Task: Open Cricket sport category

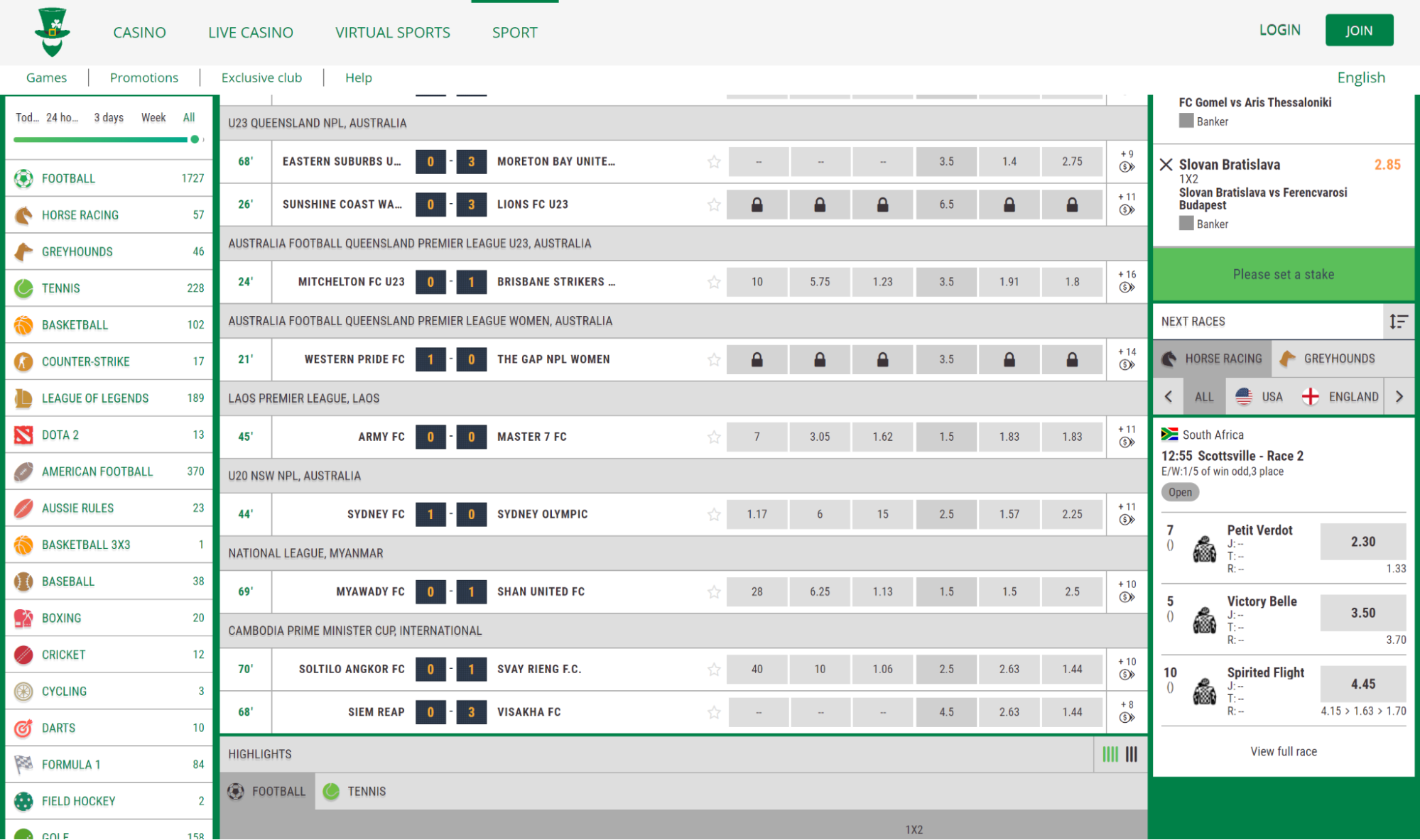Action: 109,655
